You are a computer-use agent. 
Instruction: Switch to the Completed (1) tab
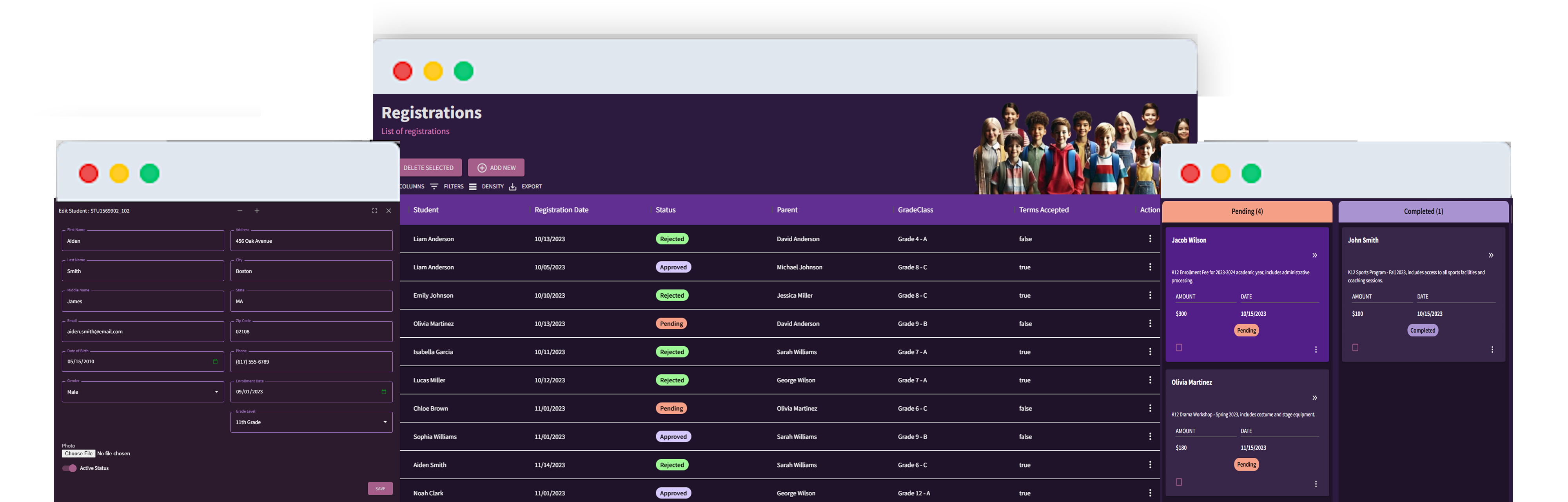[x=1423, y=211]
